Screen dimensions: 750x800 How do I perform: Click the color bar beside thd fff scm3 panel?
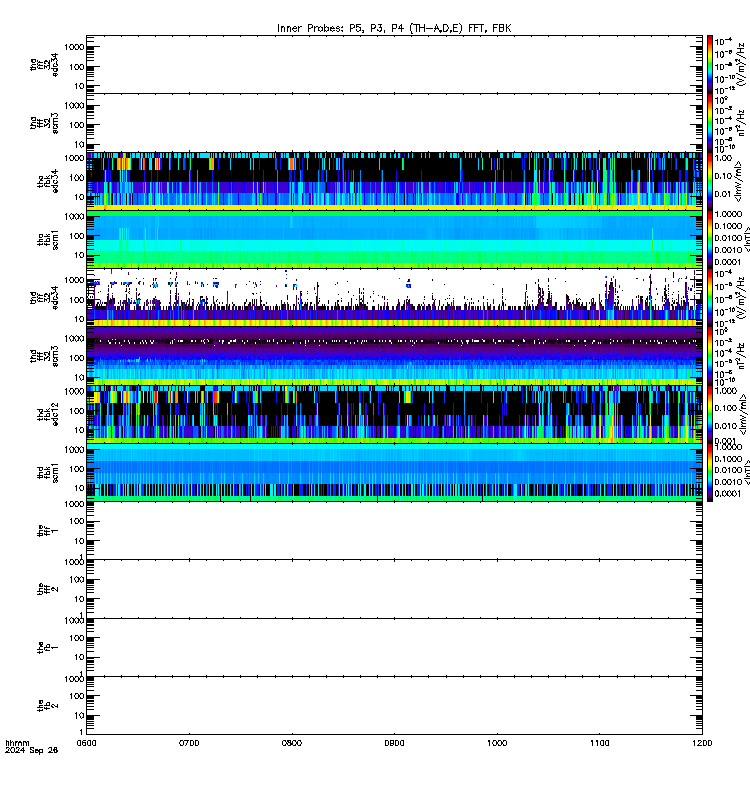tap(710, 356)
